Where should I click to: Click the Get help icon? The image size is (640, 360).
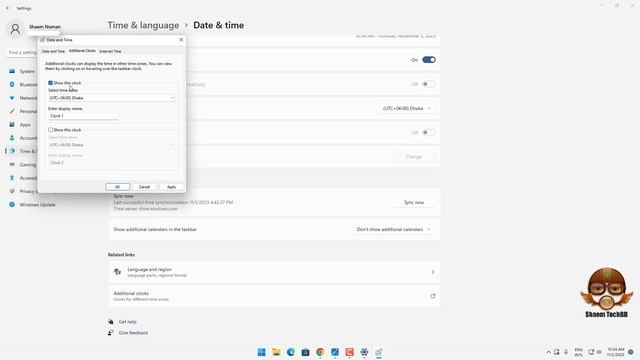coord(111,322)
